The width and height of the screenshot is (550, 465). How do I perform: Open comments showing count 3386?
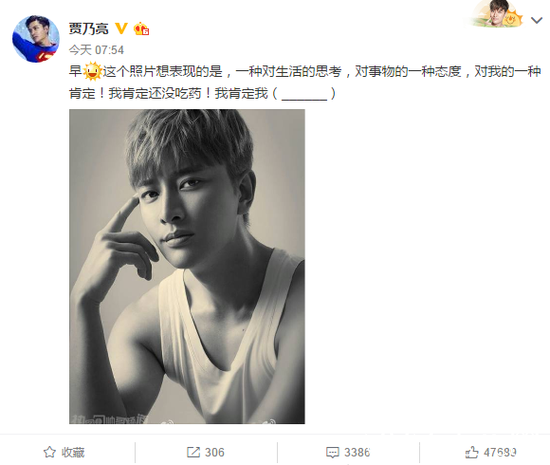coord(357,452)
